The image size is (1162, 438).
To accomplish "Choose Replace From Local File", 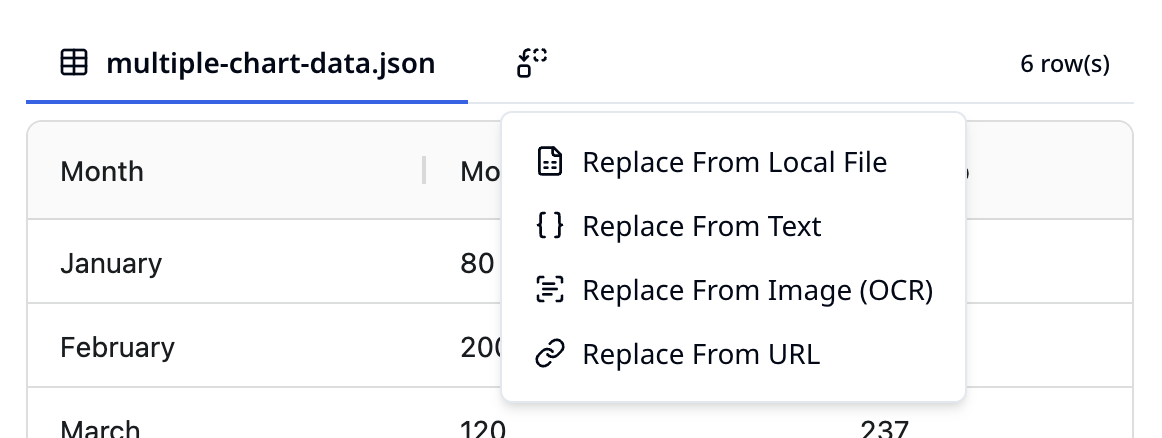I will (x=734, y=162).
